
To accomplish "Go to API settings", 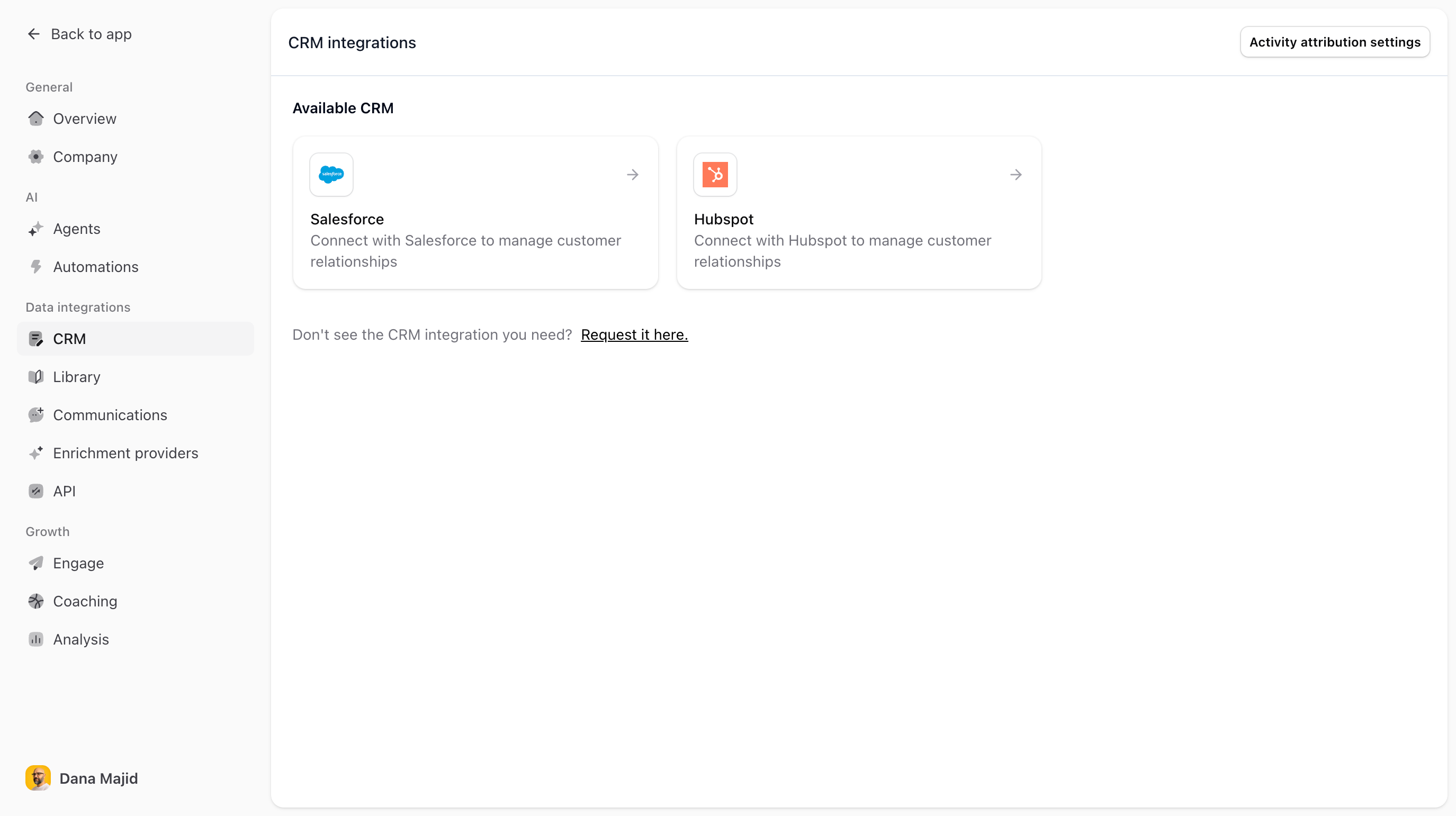I will (136, 491).
